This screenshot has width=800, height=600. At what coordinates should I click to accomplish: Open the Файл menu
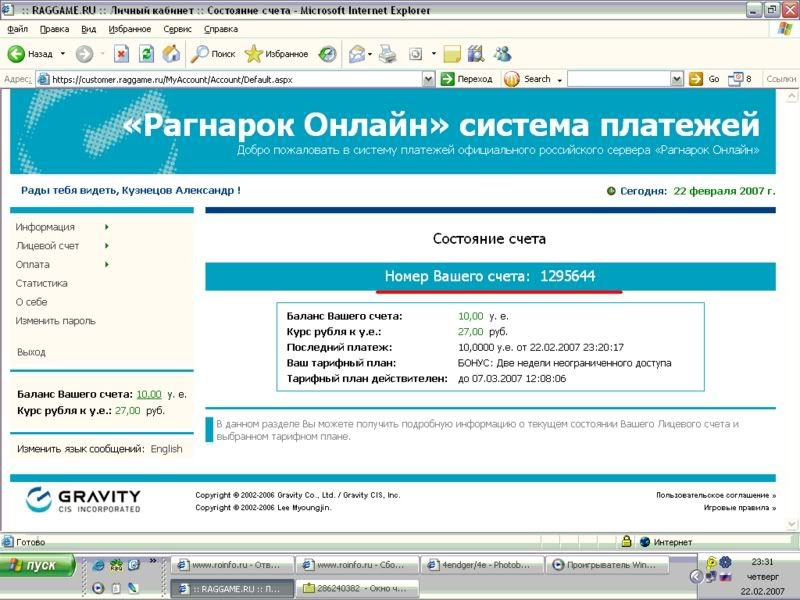pos(17,29)
